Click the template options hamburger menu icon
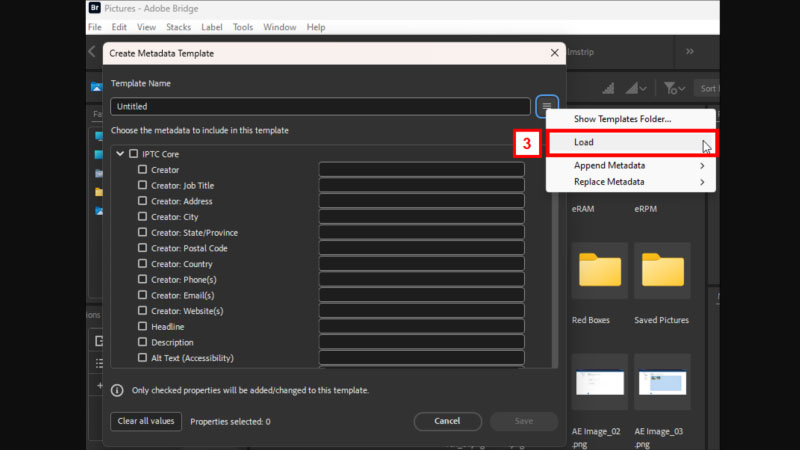 [547, 106]
